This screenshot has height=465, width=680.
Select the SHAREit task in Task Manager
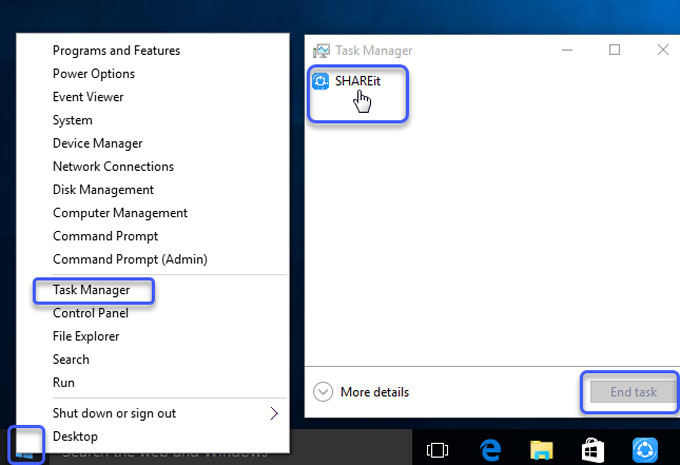coord(357,81)
